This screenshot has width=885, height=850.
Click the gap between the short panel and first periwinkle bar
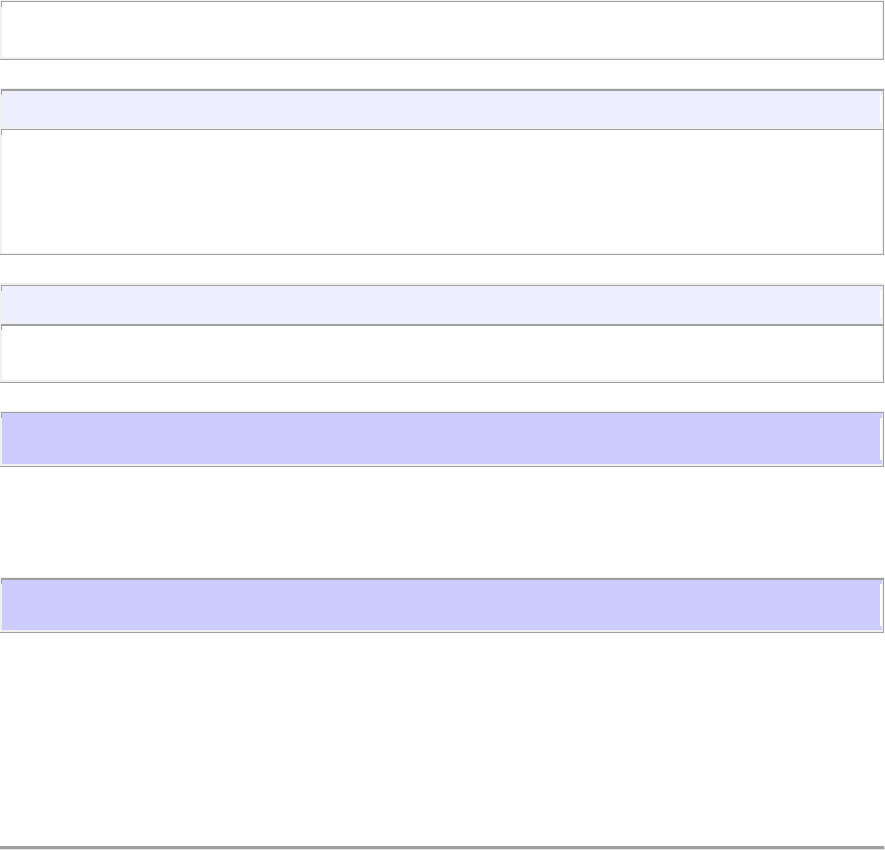point(442,397)
